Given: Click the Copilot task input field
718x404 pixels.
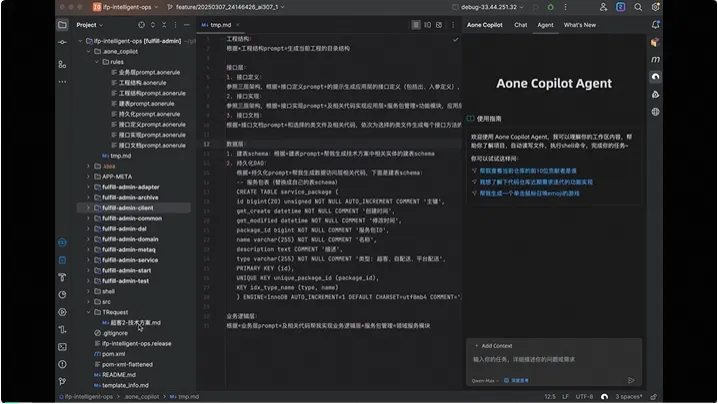Looking at the screenshot, I should click(x=554, y=360).
